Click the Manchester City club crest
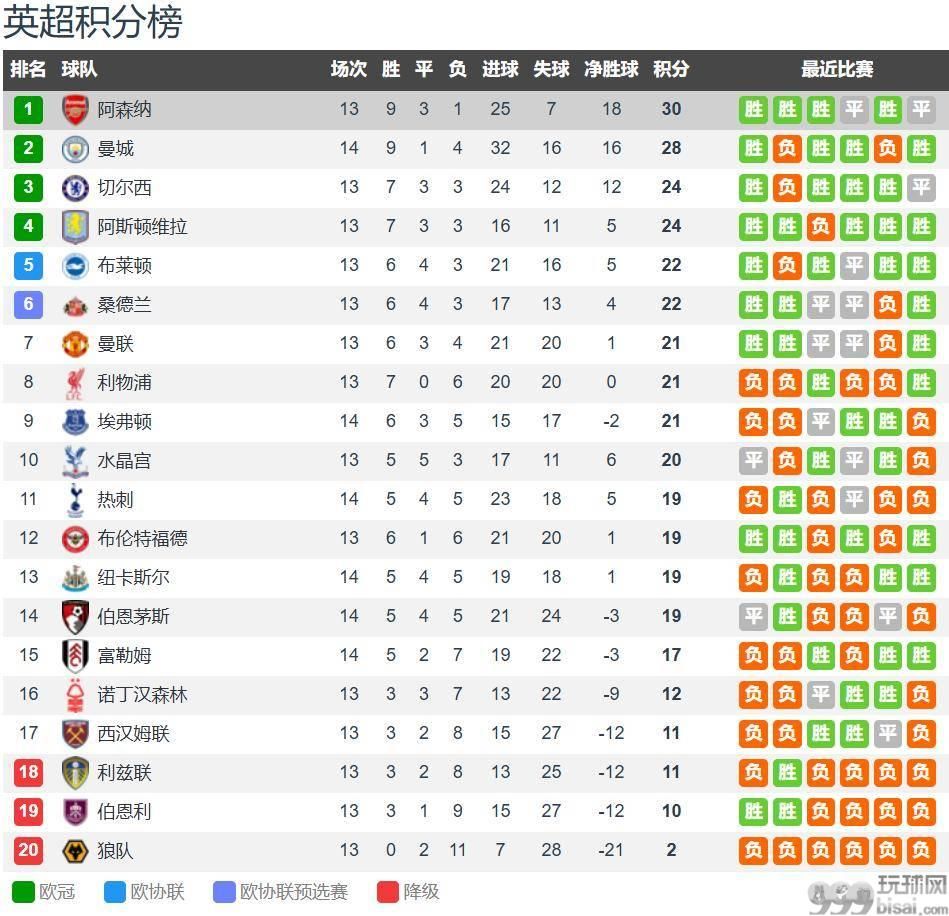 tap(75, 148)
